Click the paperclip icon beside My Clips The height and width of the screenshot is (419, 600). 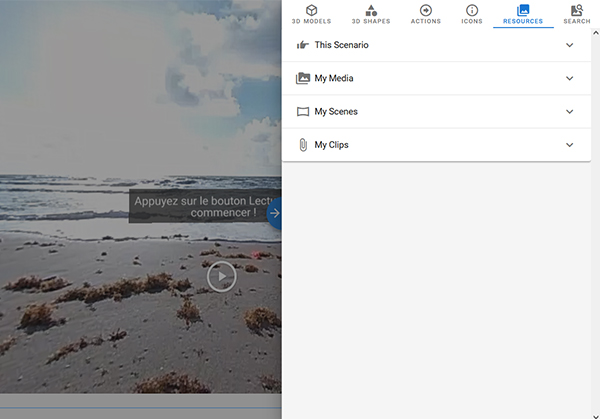point(303,145)
